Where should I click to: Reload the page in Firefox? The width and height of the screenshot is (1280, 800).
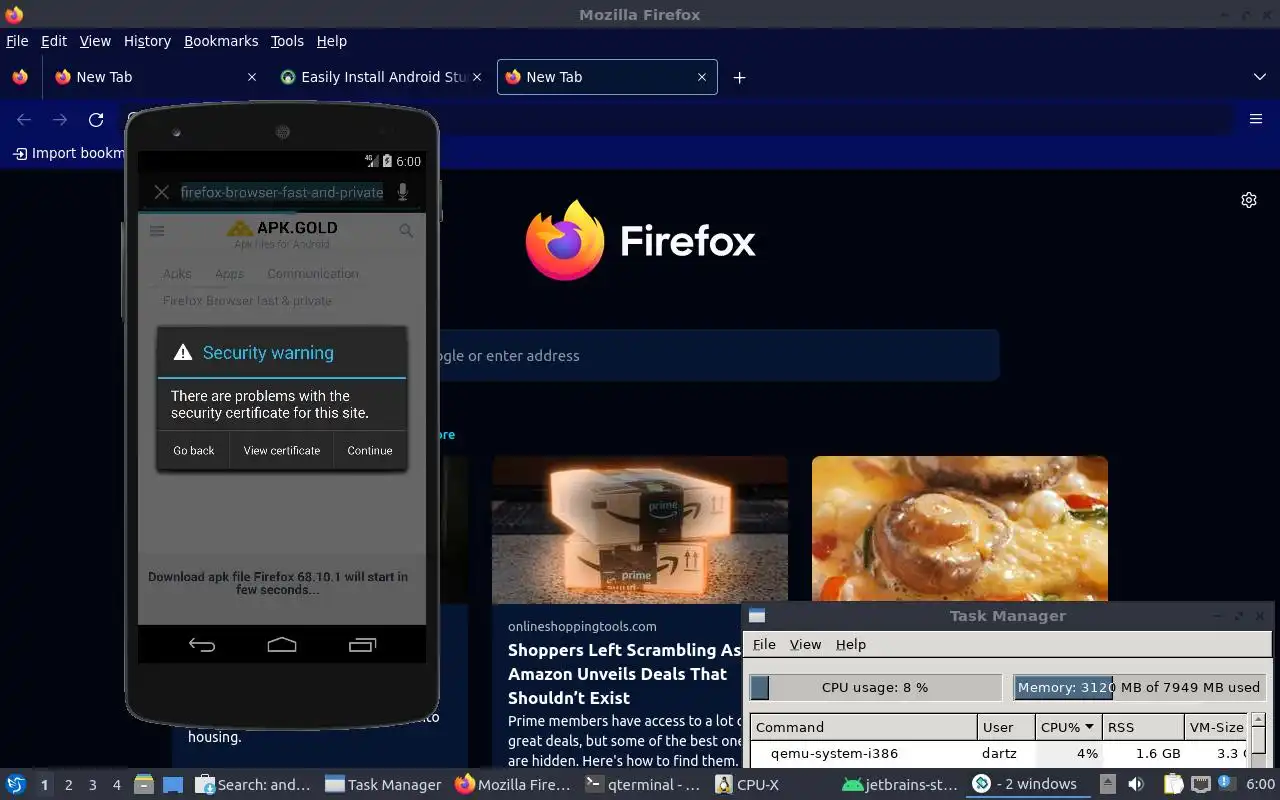click(96, 120)
